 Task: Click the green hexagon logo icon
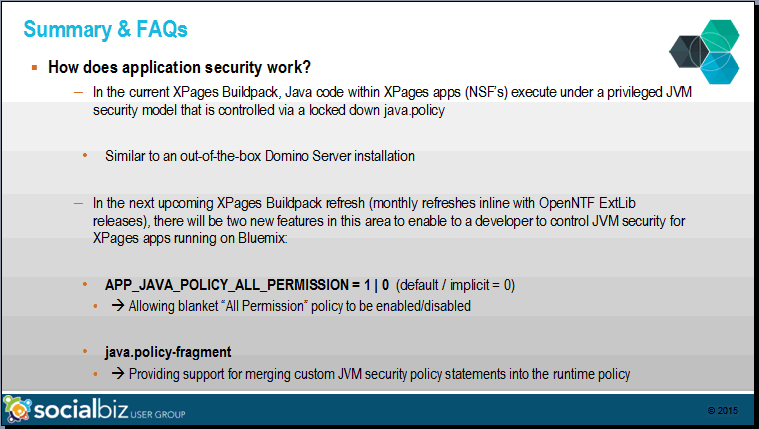coord(720,36)
